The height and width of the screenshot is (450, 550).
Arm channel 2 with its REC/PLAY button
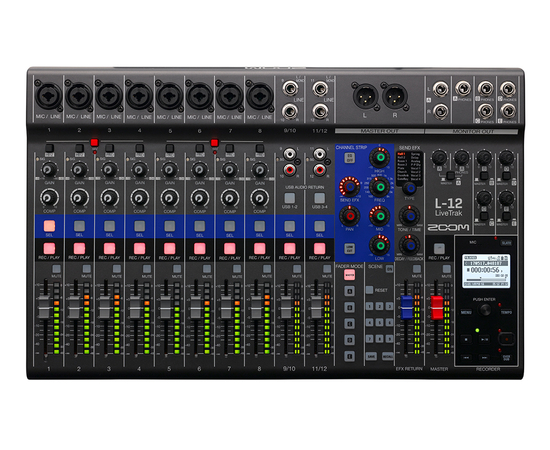79,249
